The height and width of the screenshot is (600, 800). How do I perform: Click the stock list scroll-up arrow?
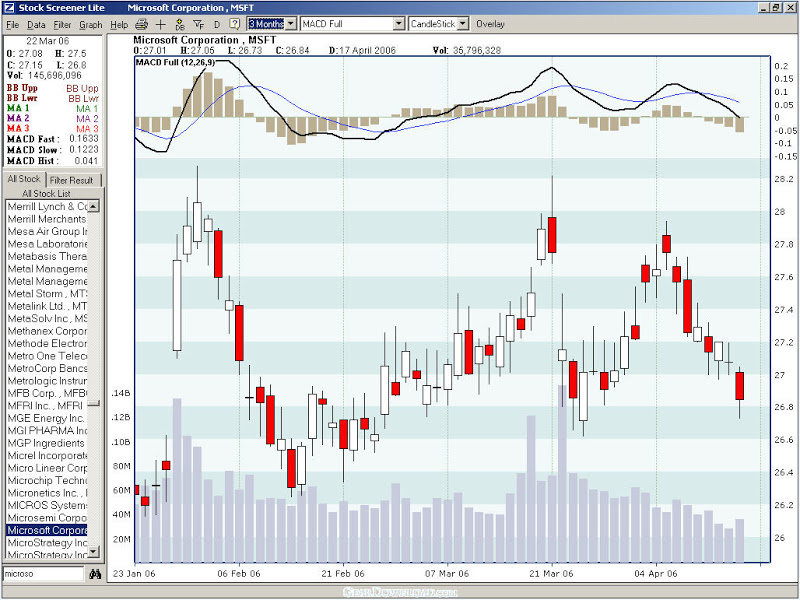[x=94, y=207]
